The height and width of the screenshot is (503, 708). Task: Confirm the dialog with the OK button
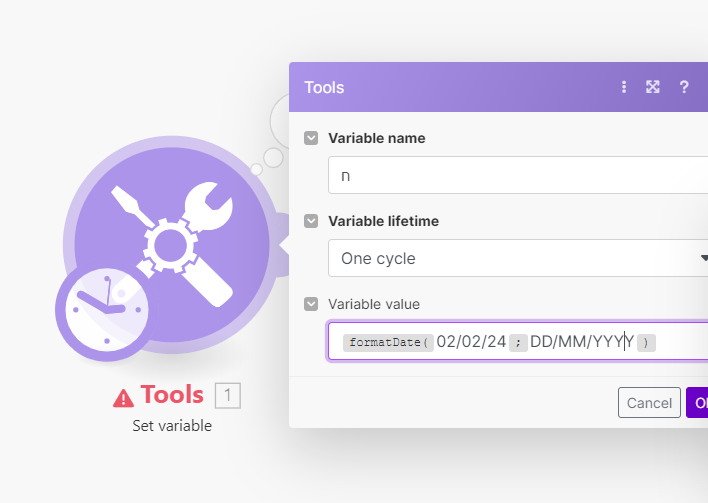(698, 402)
